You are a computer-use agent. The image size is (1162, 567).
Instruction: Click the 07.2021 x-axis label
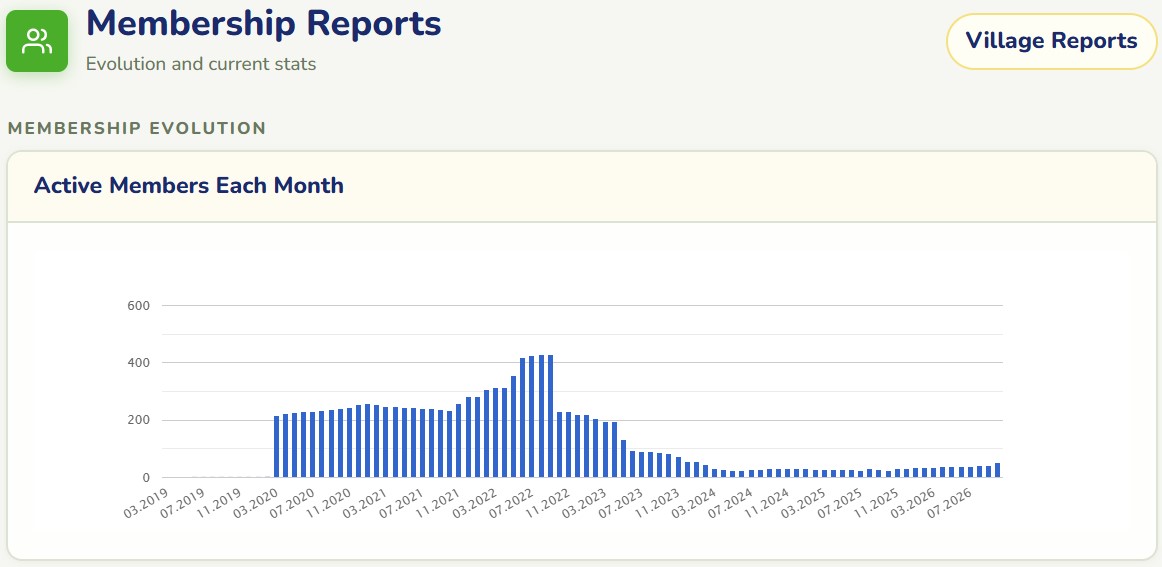[404, 503]
